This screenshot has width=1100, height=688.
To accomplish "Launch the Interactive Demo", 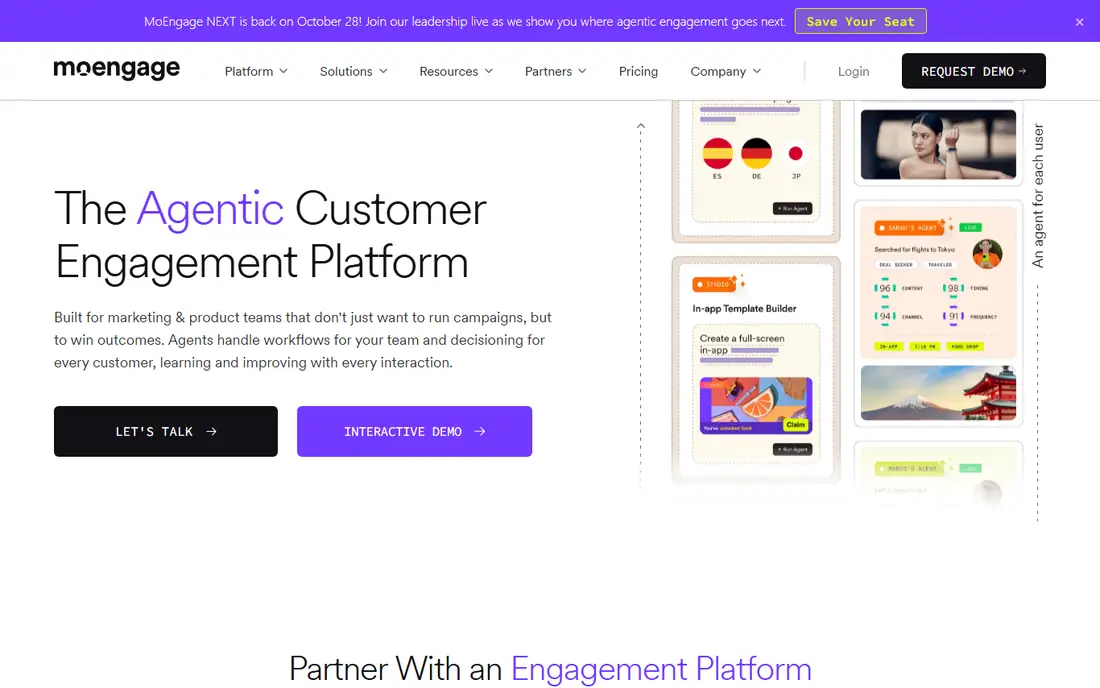I will tap(414, 431).
